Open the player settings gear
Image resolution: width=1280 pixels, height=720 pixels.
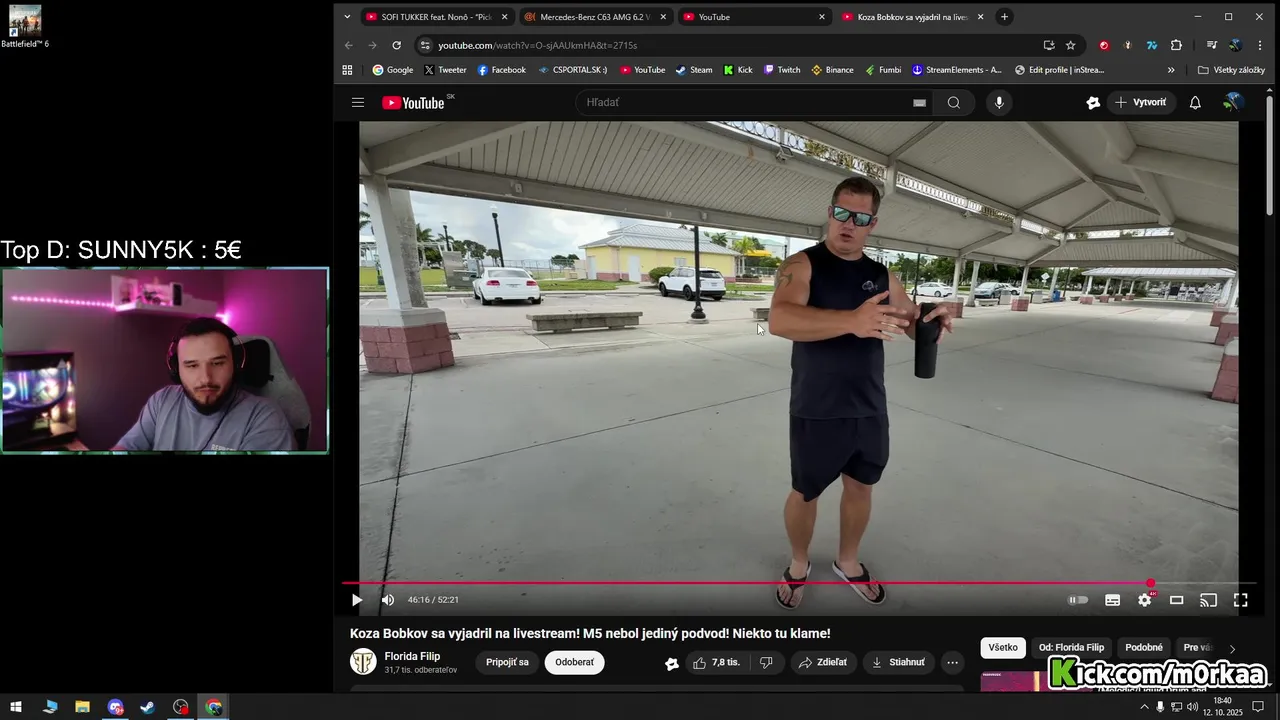pos(1145,600)
